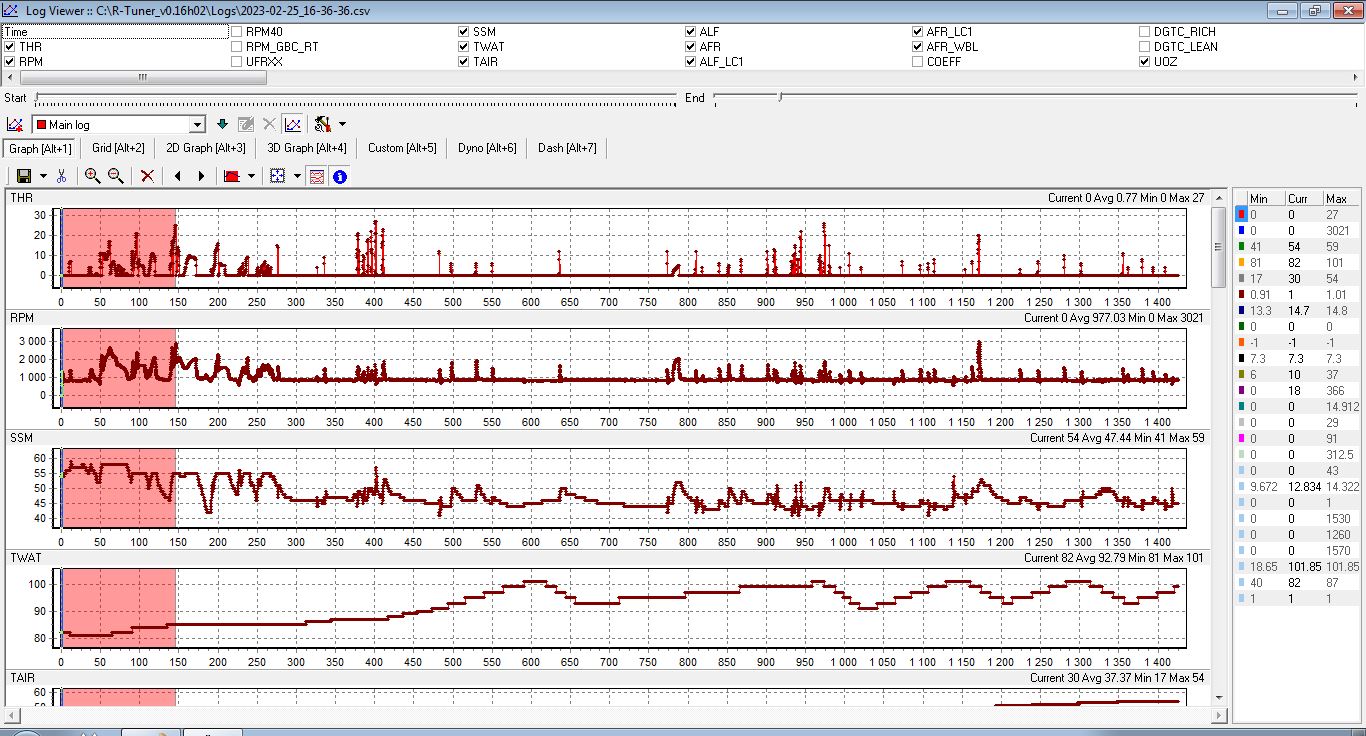Click the dotted-square fit view icon
The width and height of the screenshot is (1366, 736).
coord(278,176)
